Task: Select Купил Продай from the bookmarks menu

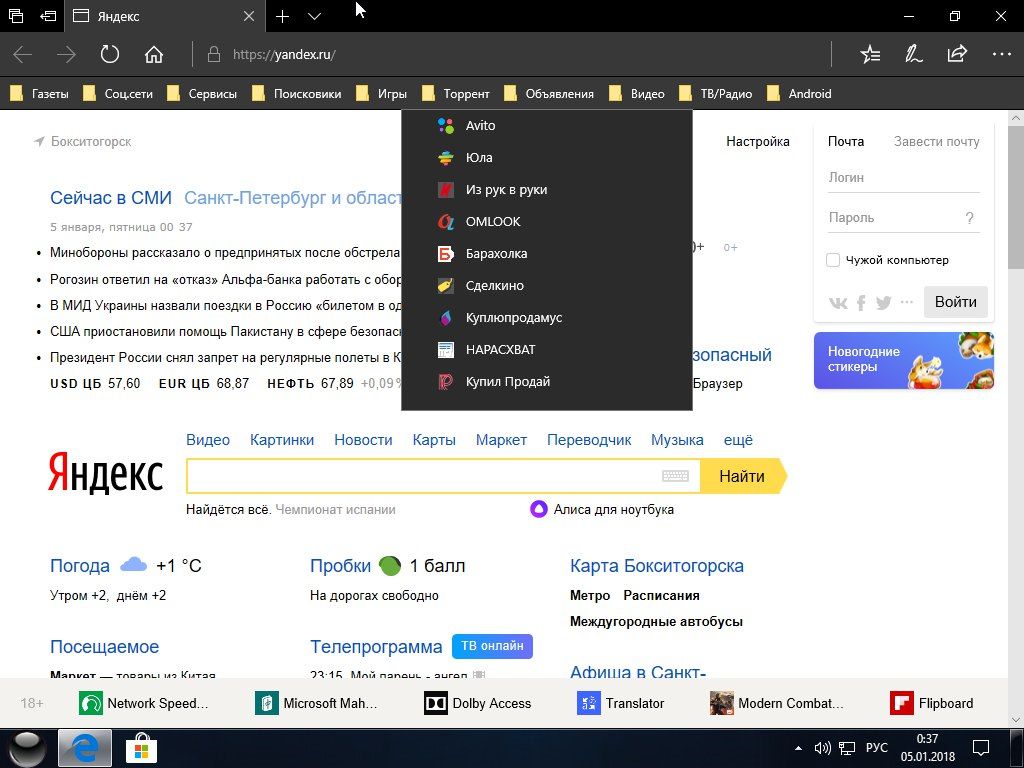Action: pos(547,381)
